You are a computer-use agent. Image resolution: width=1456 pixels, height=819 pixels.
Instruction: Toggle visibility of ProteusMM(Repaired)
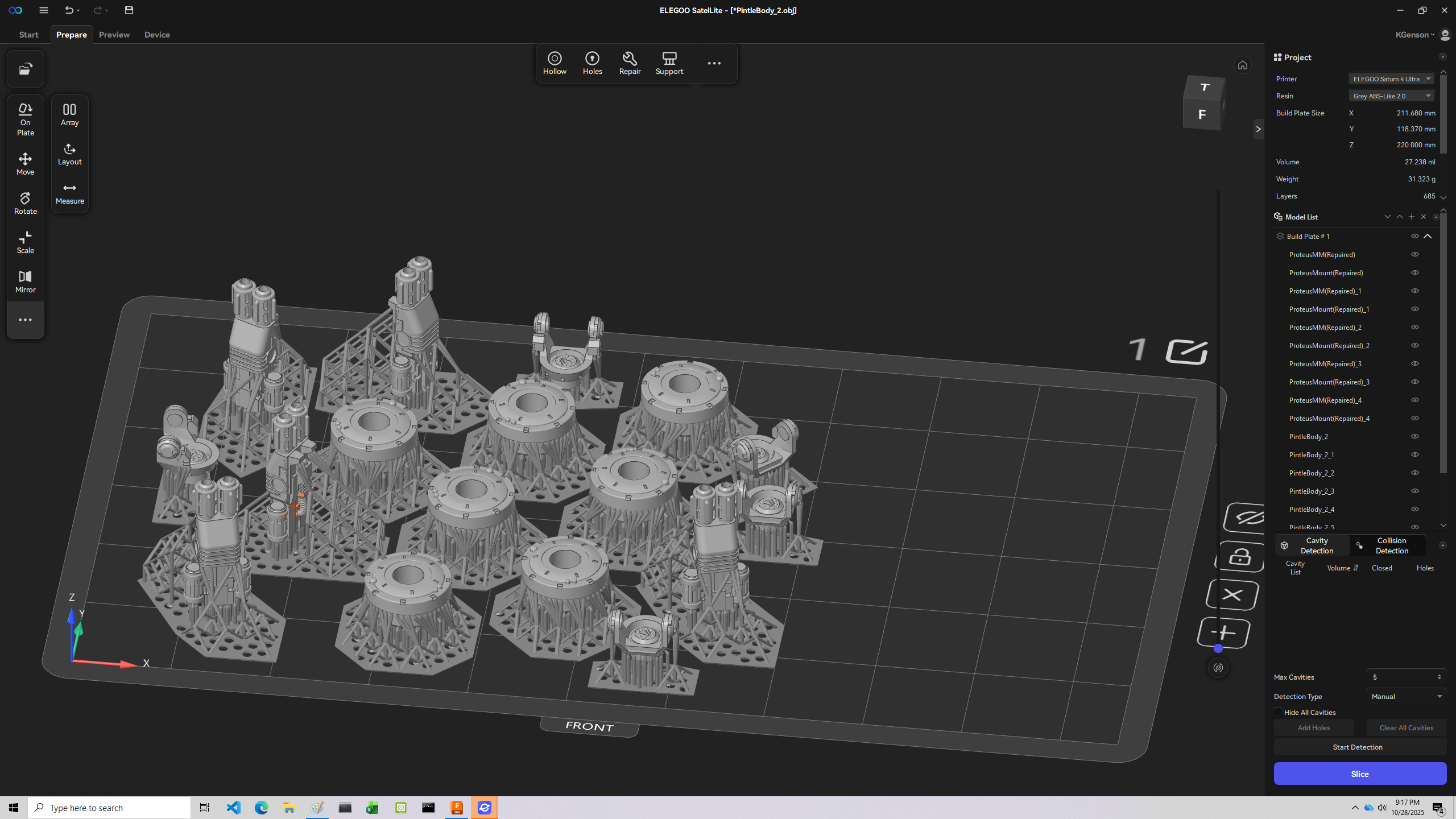[x=1414, y=254]
